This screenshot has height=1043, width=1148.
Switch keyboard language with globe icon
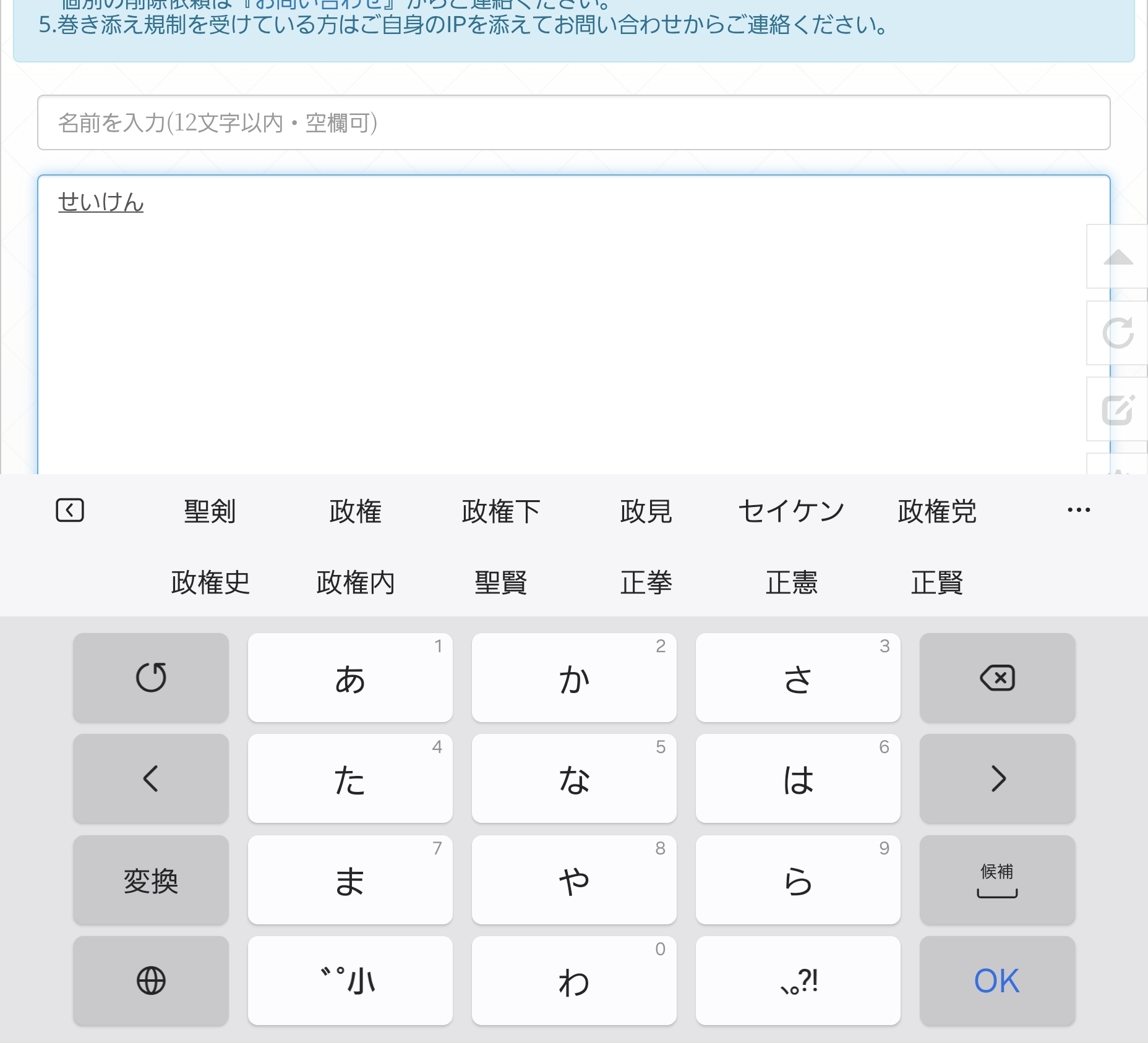pos(151,981)
